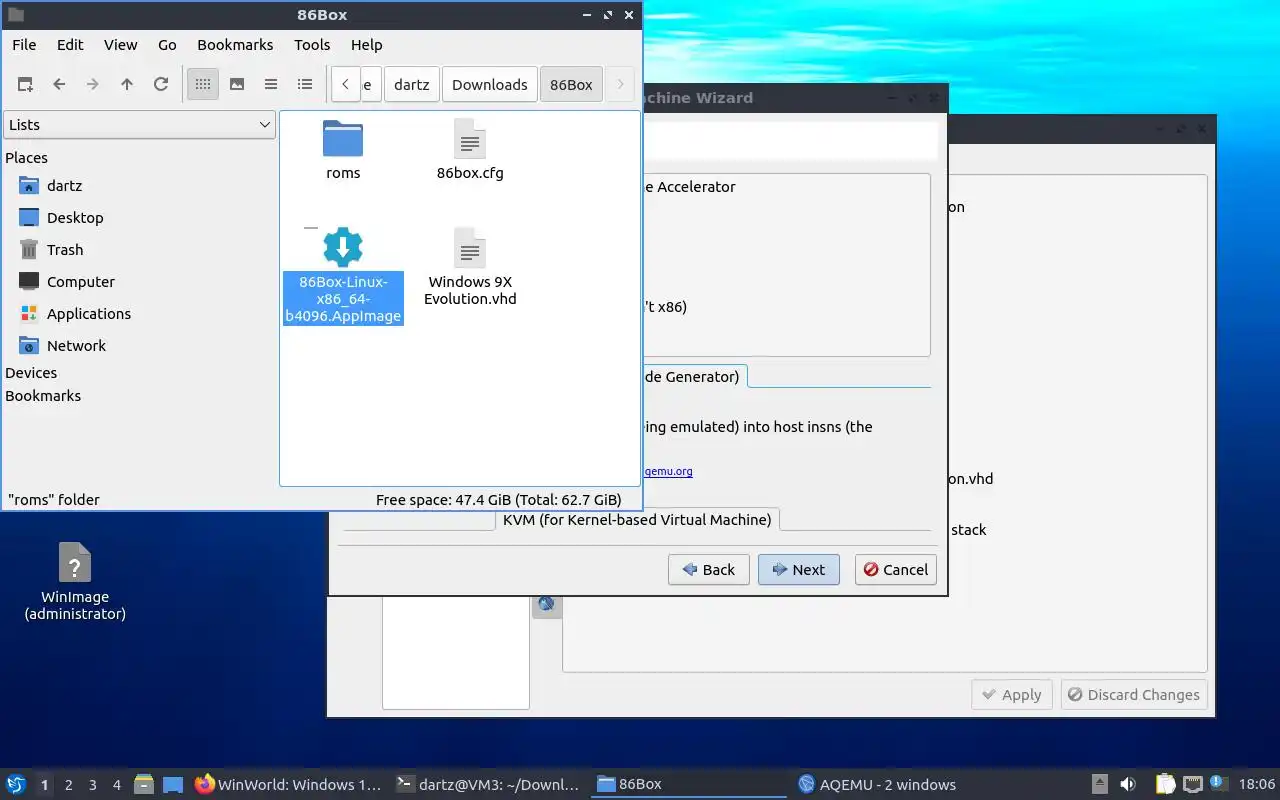1280x800 pixels.
Task: Open the View menu
Action: click(x=120, y=45)
